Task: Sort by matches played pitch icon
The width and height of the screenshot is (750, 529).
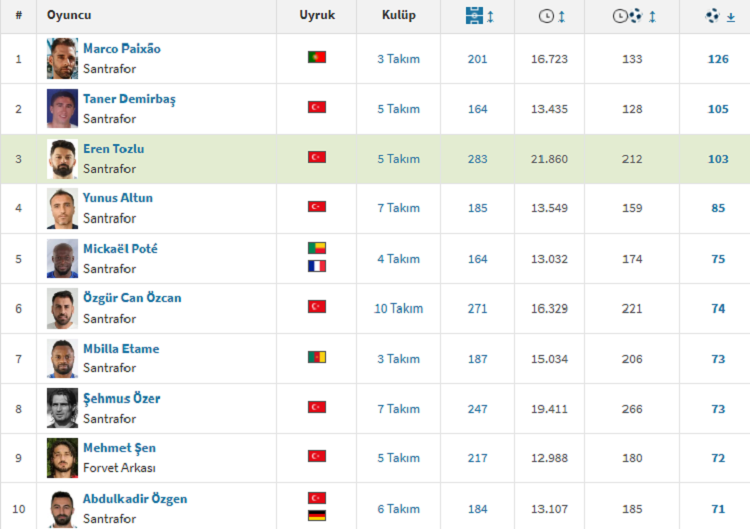Action: (x=476, y=16)
